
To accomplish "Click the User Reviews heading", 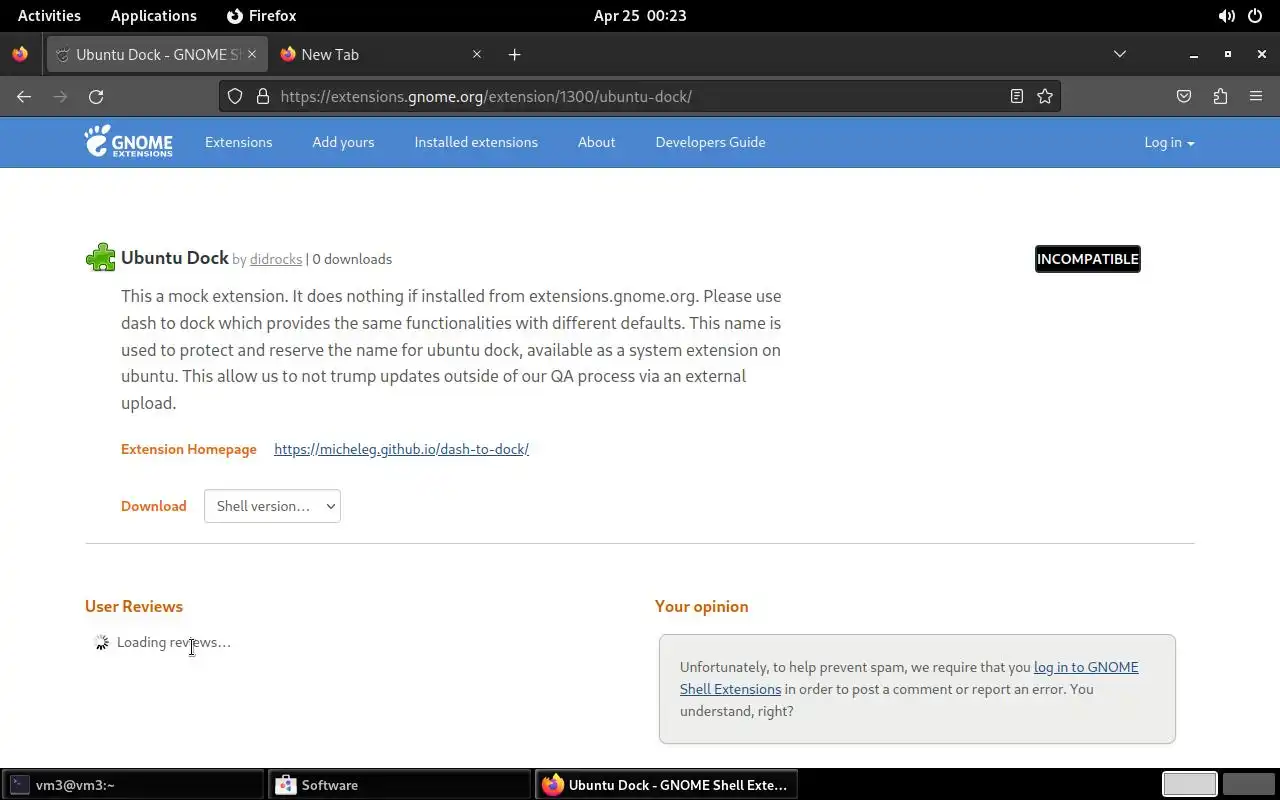I will click(x=134, y=606).
